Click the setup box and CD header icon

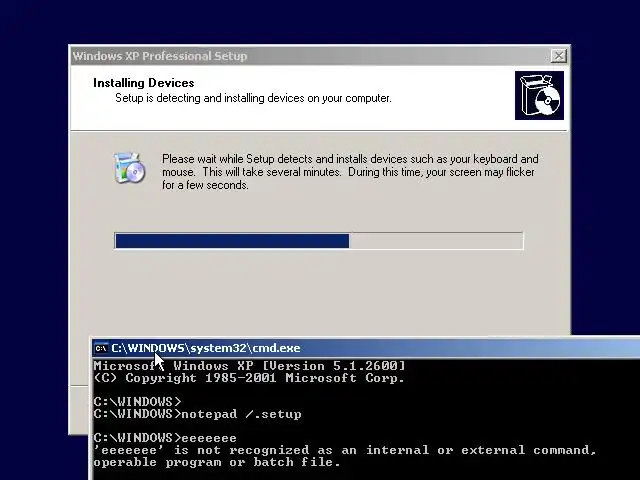pyautogui.click(x=539, y=96)
